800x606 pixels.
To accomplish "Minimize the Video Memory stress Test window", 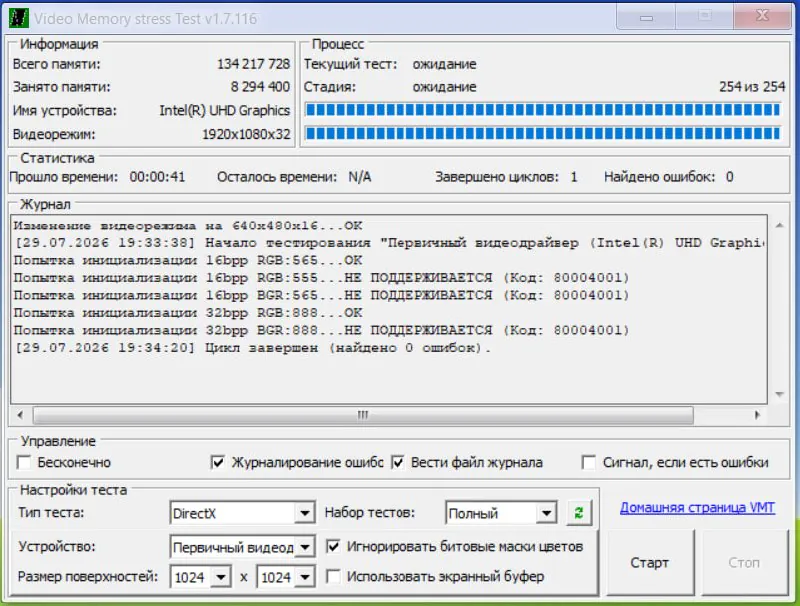I will pyautogui.click(x=646, y=17).
